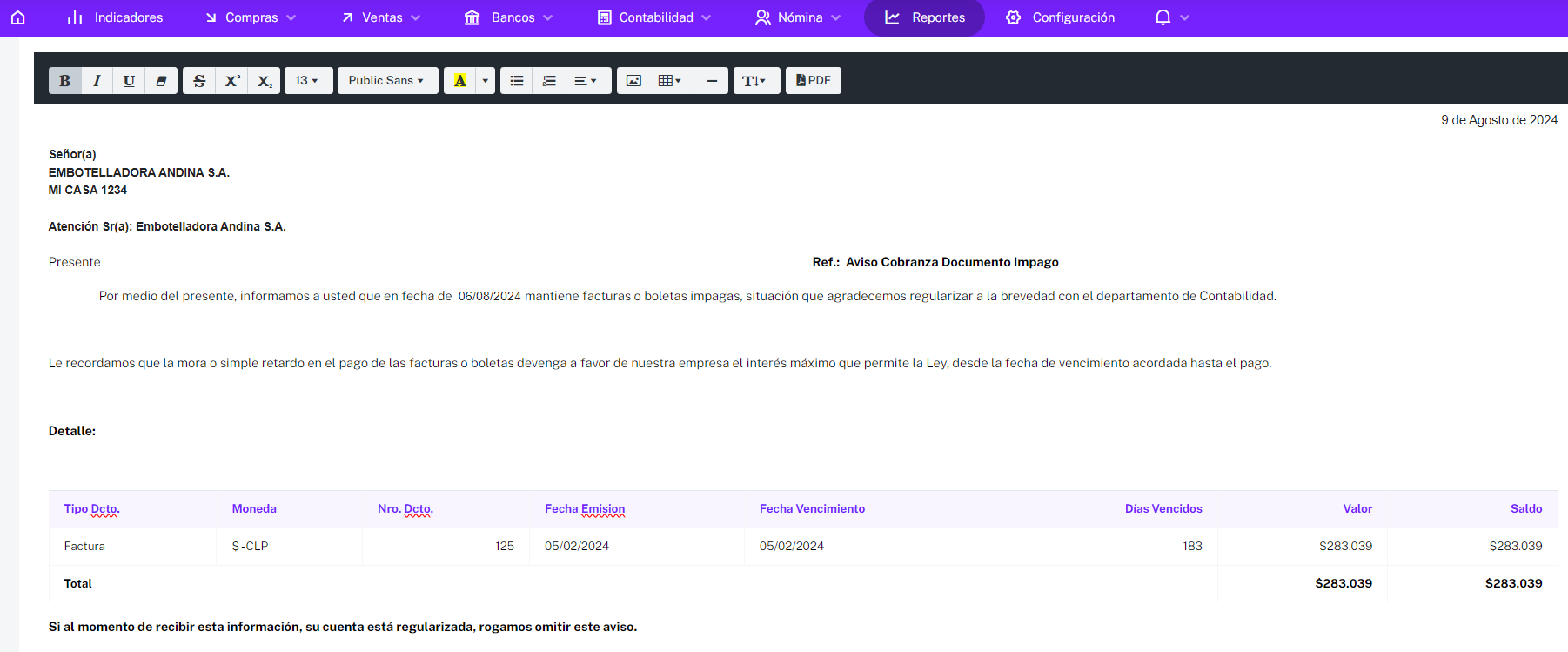The width and height of the screenshot is (1568, 652).
Task: Click the MI CASA 1234 address line
Action: [x=88, y=190]
